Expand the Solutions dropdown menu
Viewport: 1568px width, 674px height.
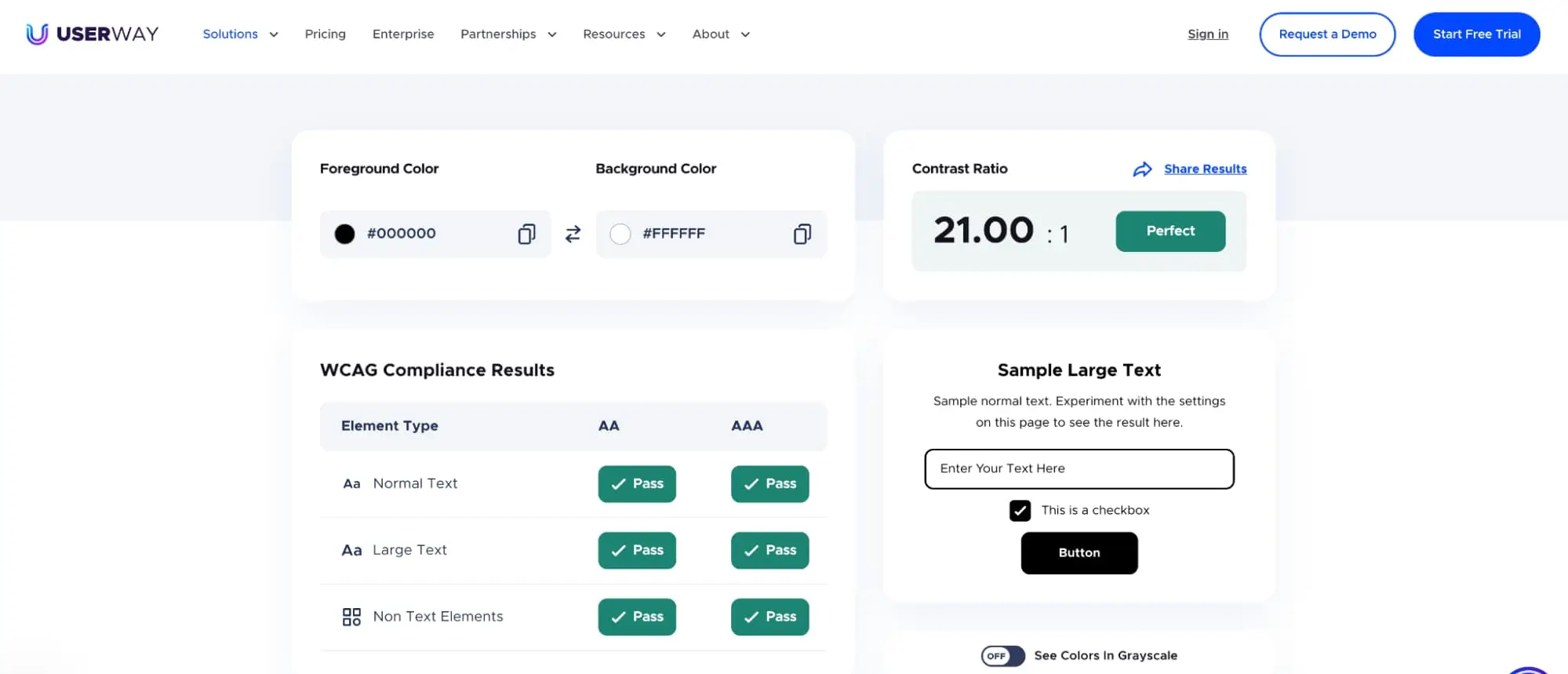(240, 35)
